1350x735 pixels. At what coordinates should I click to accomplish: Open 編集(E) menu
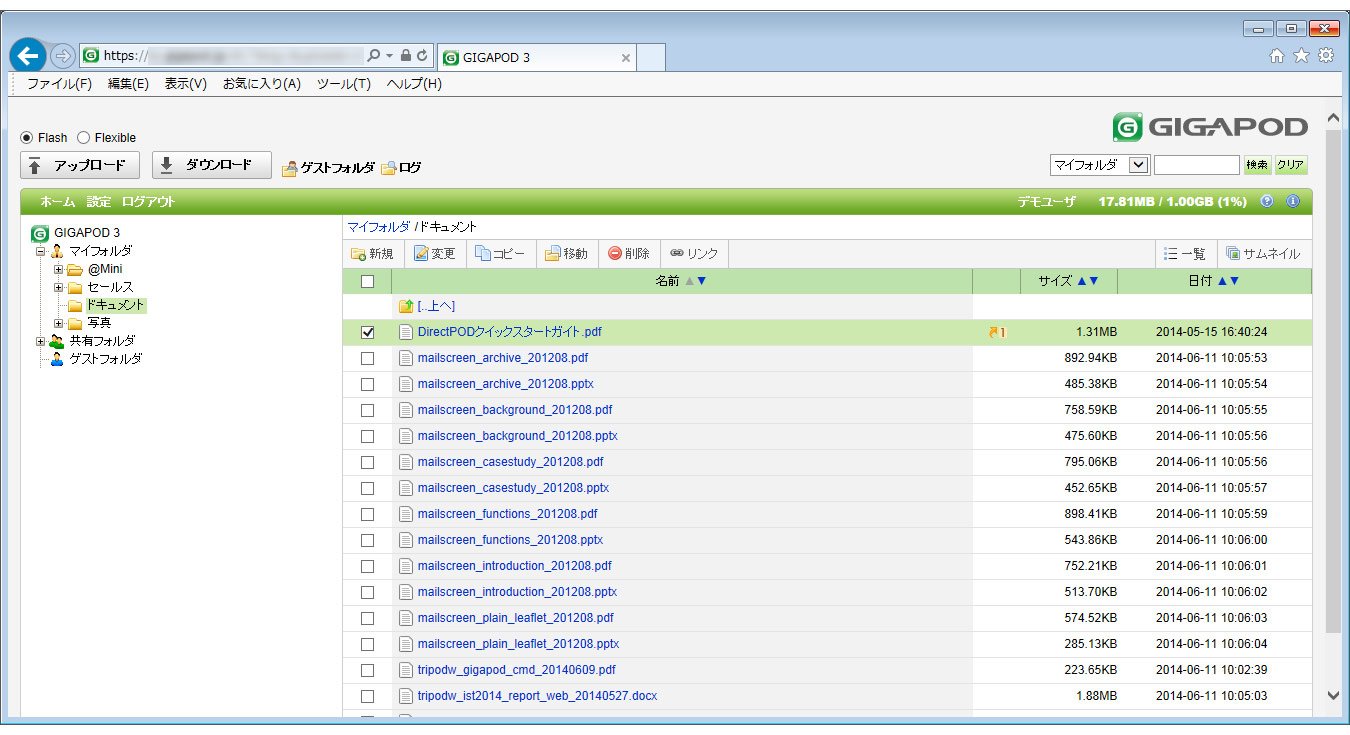(x=128, y=84)
